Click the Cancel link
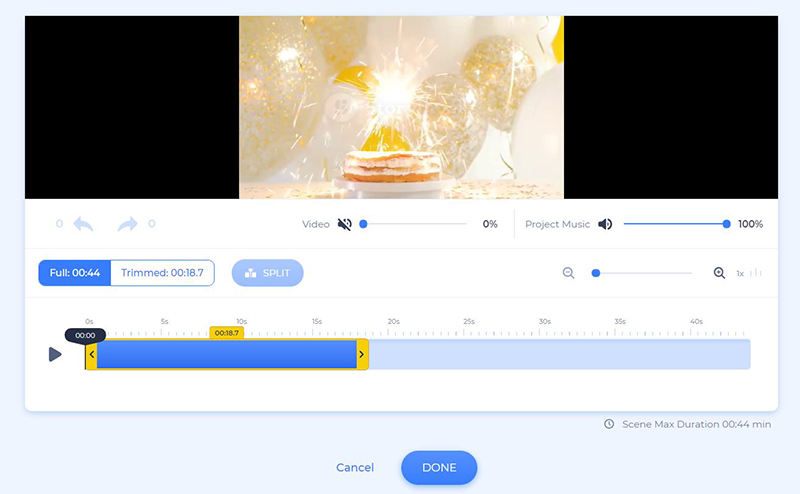 tap(355, 467)
